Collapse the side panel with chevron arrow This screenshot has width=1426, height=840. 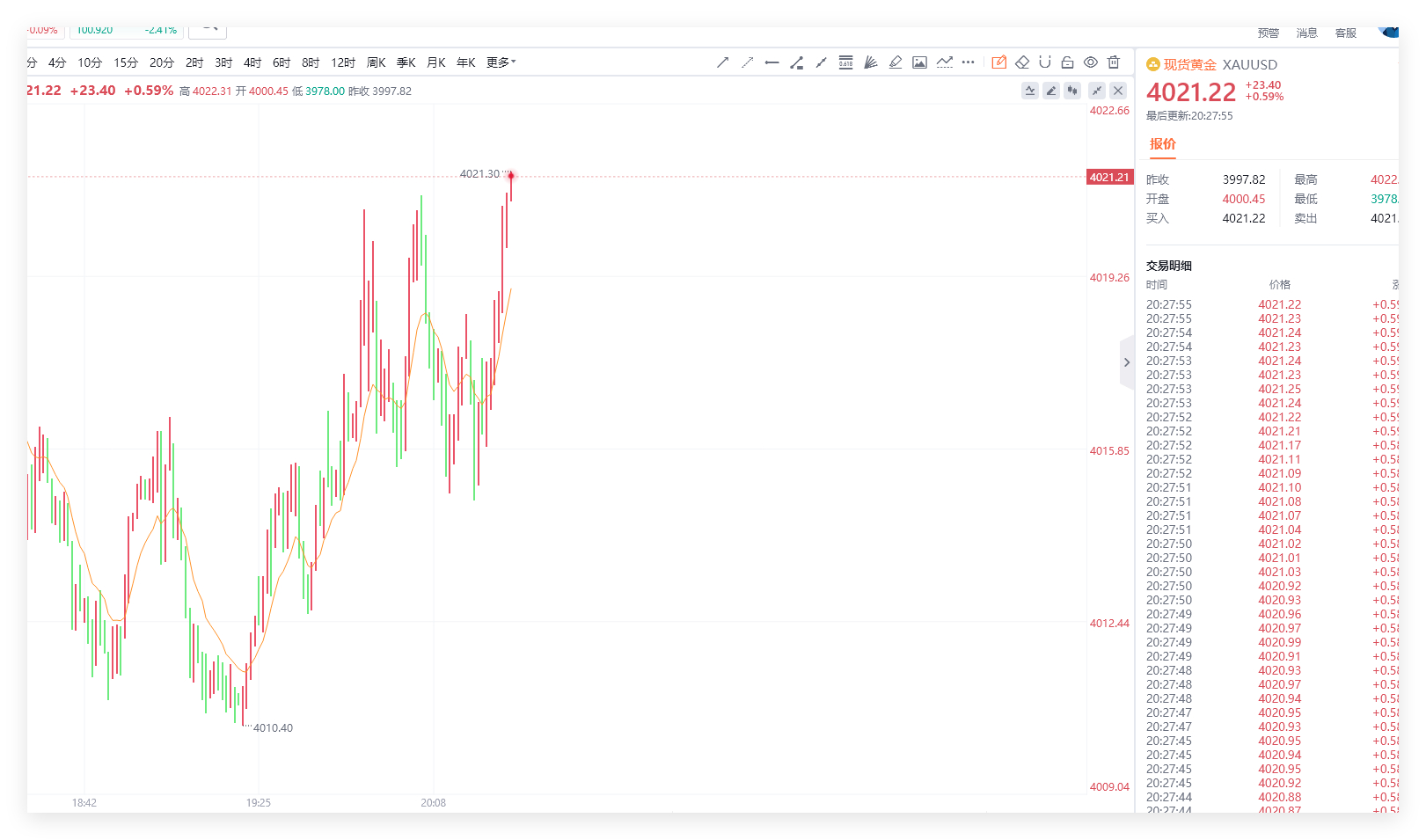[1127, 362]
